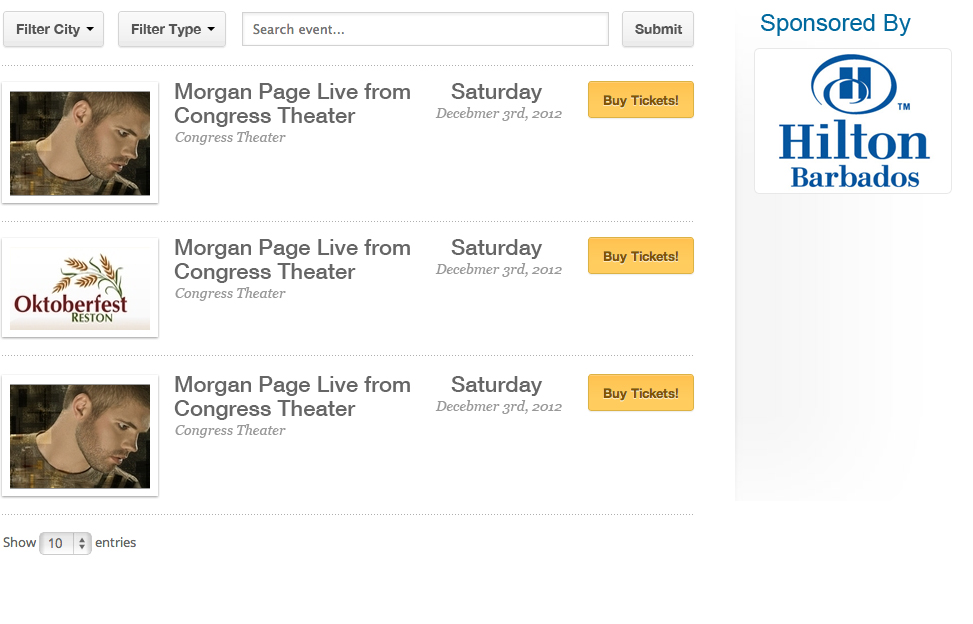Open the Filter City dropdown
Screen dimensions: 973x624
tap(53, 29)
